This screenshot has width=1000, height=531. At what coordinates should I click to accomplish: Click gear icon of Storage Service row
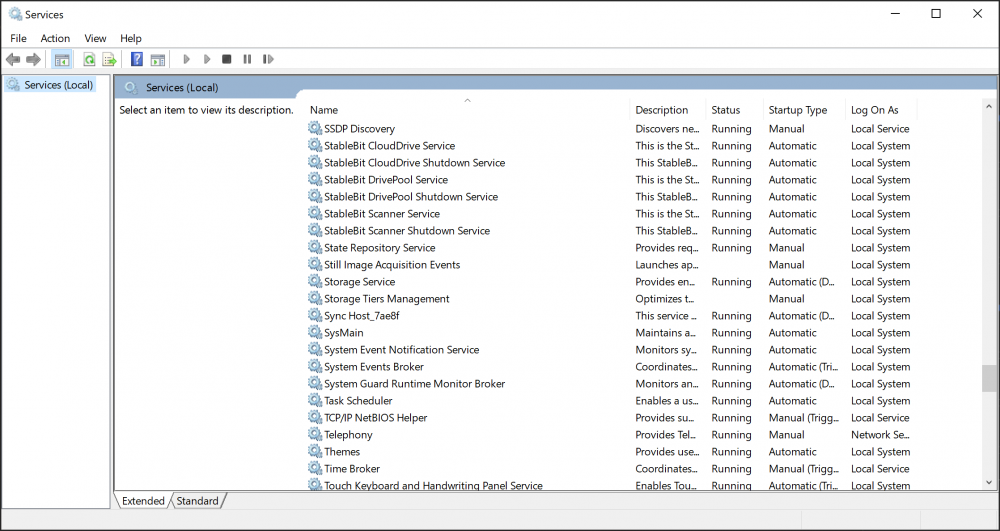pos(315,281)
